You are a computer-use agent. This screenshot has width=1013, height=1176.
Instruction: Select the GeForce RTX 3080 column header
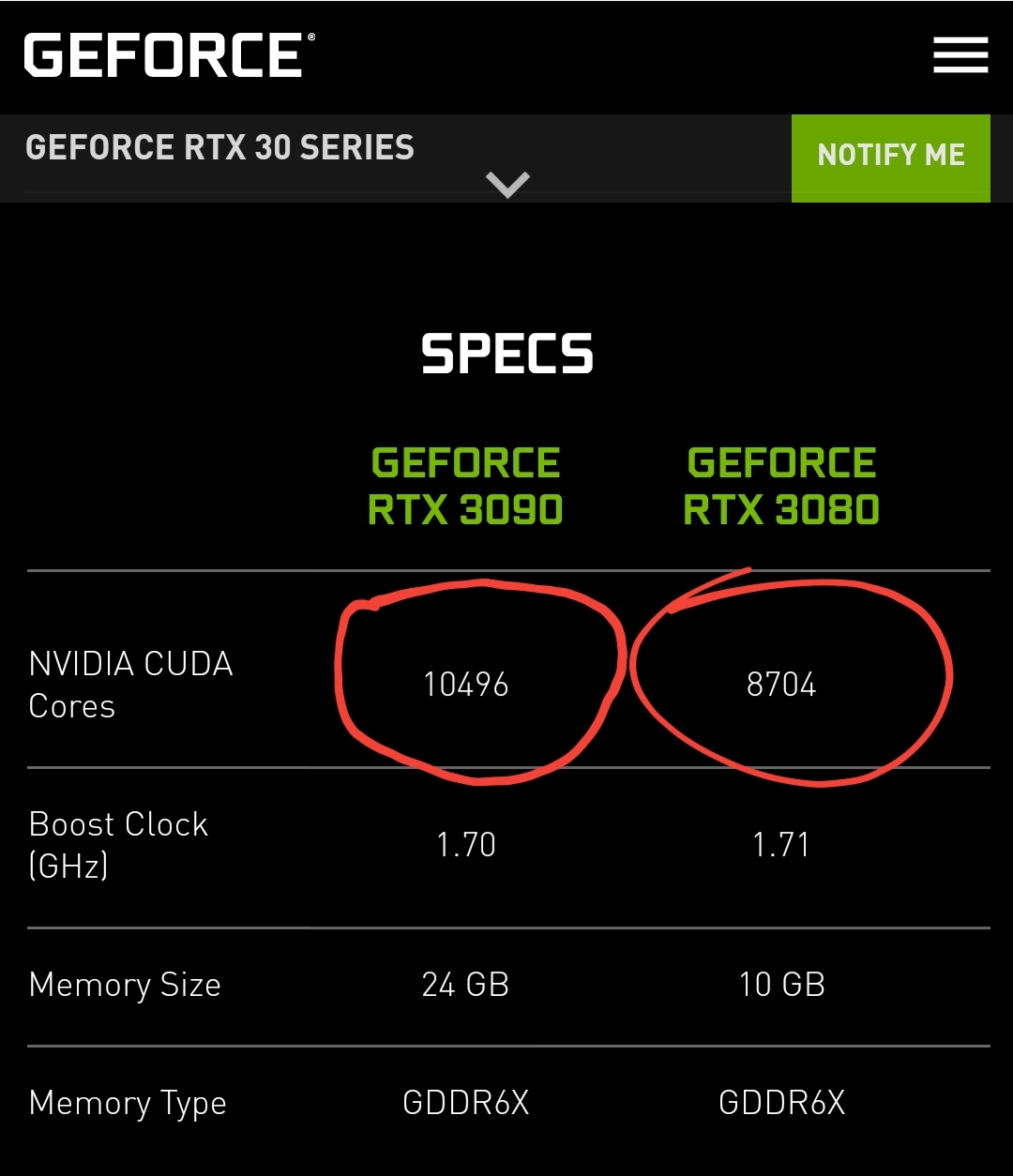point(781,487)
